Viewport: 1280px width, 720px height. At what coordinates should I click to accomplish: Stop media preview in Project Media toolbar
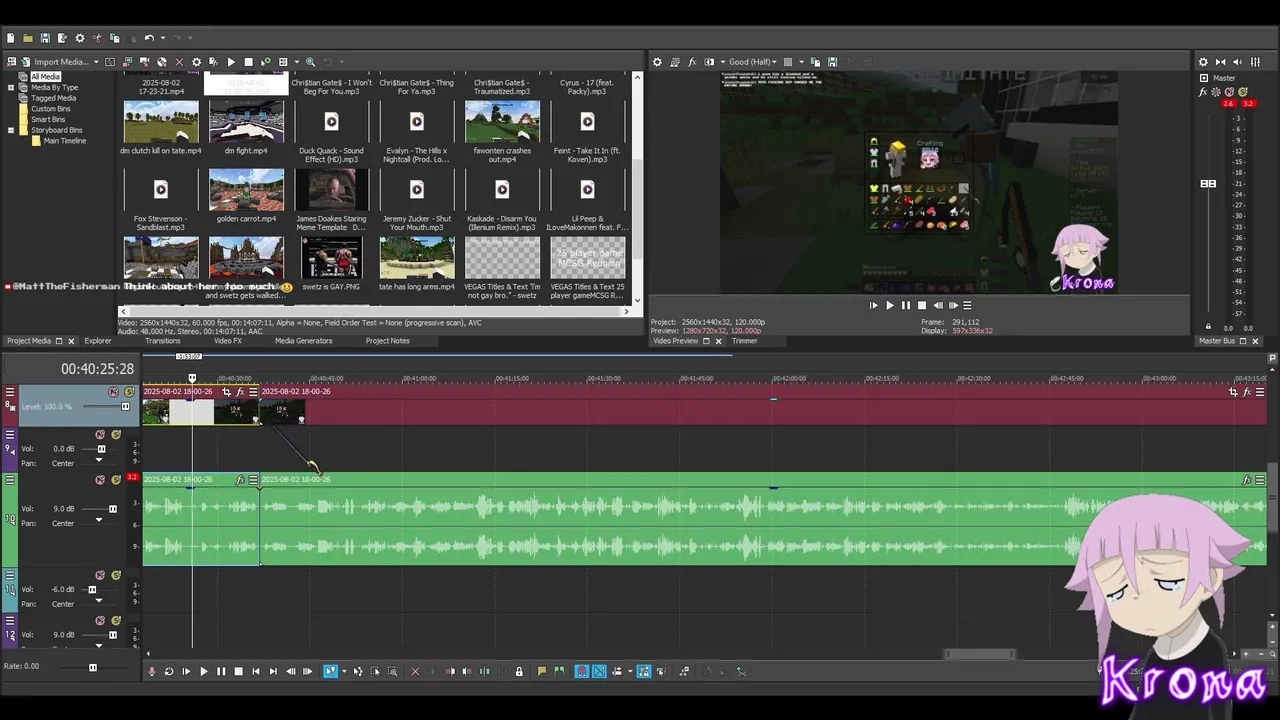[x=248, y=62]
